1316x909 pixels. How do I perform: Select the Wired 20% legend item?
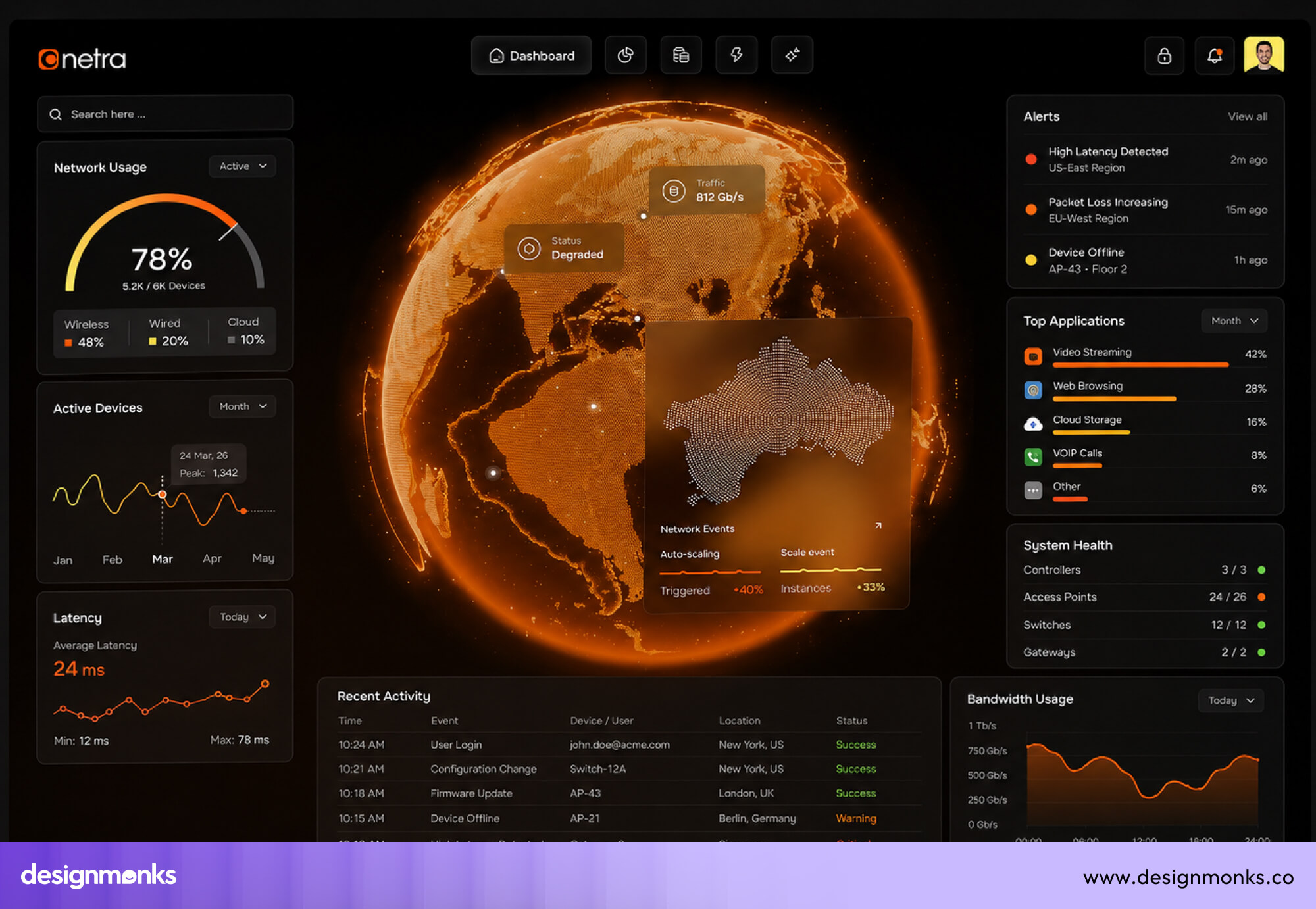(x=168, y=332)
